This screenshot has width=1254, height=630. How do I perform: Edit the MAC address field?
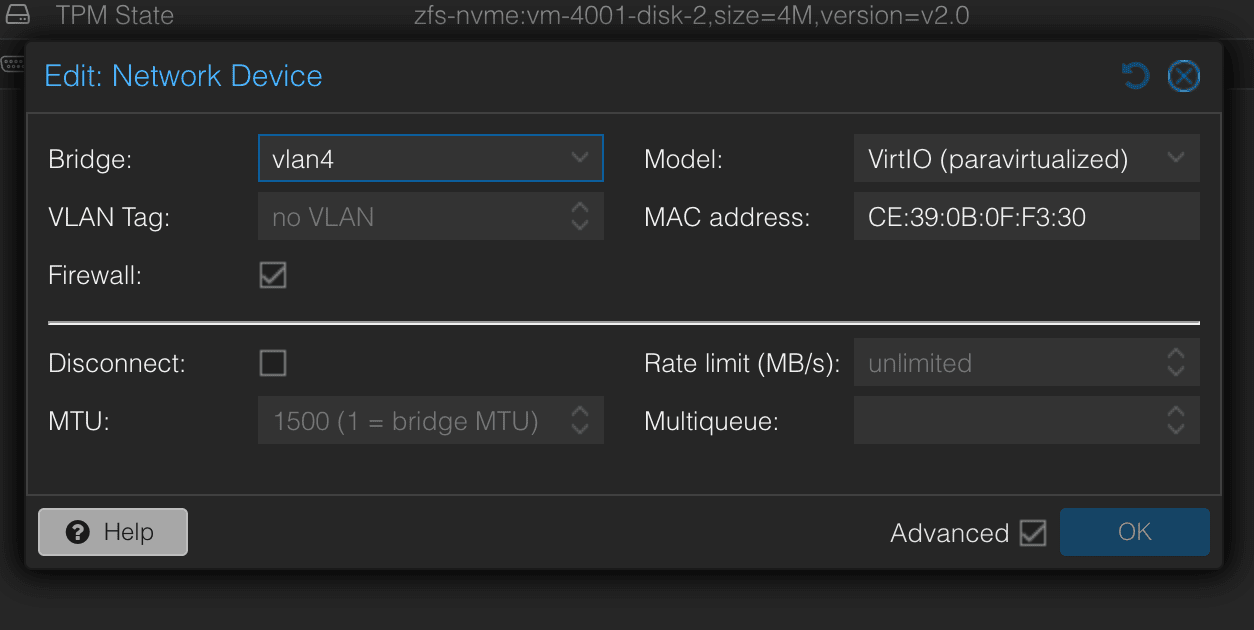(1027, 216)
